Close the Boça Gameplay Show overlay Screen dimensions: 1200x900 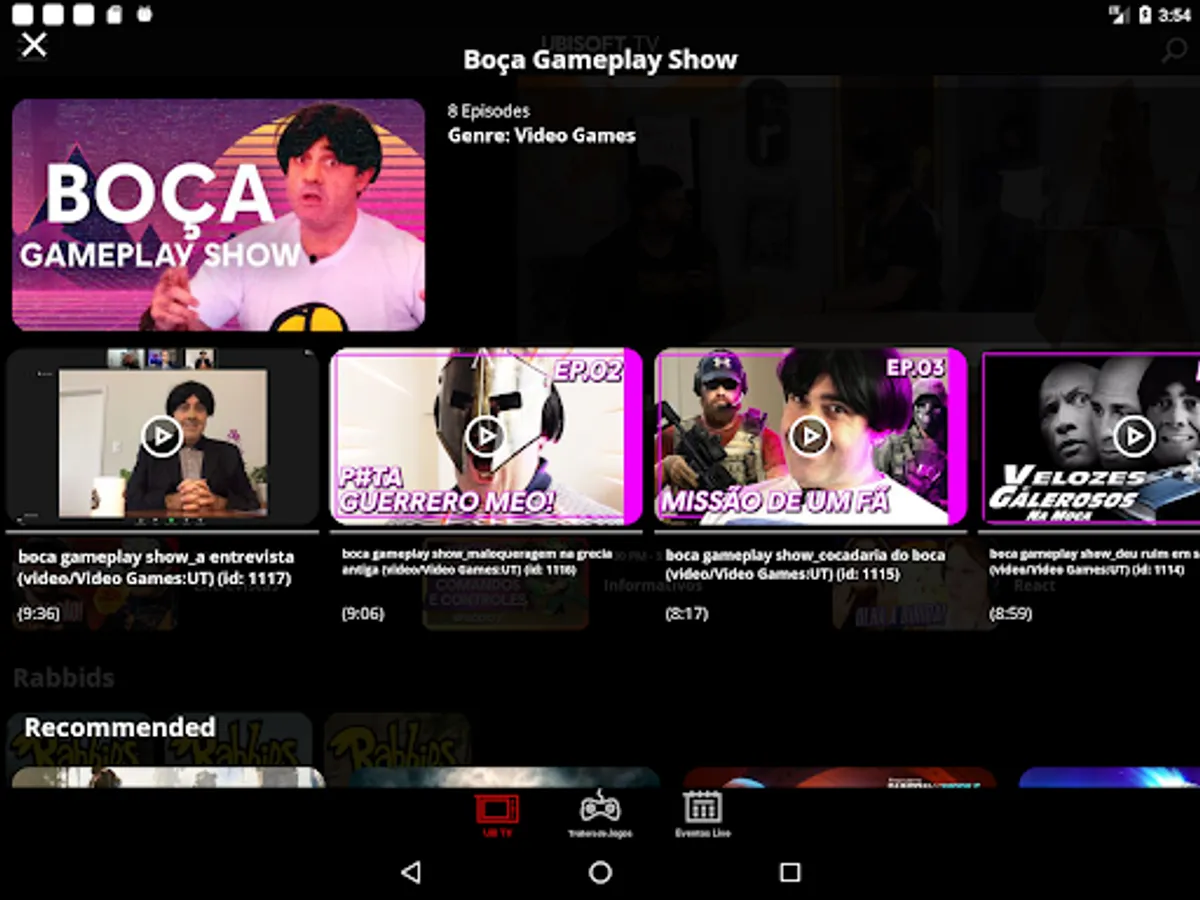[x=34, y=45]
